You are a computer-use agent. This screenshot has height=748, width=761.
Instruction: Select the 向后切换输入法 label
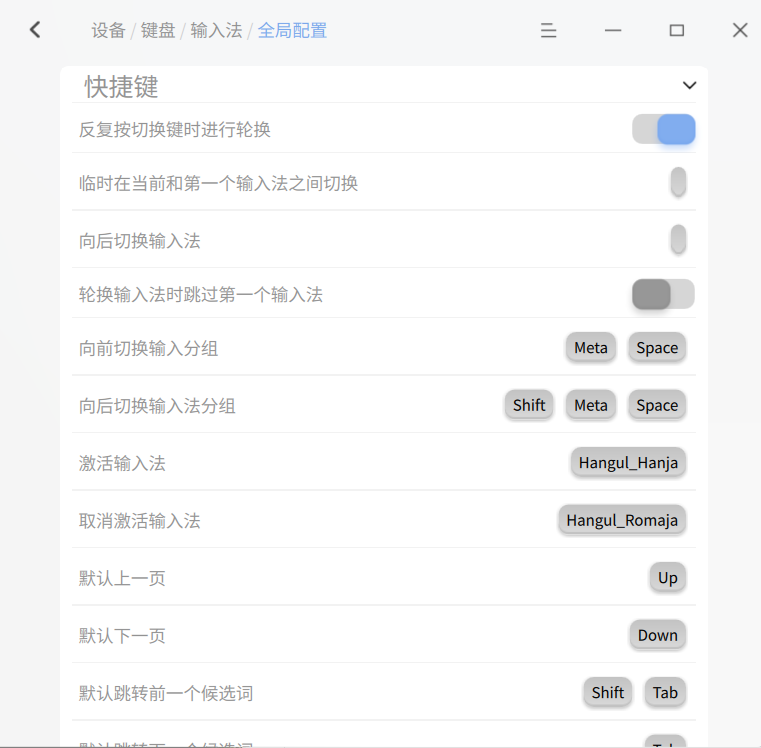pos(140,241)
